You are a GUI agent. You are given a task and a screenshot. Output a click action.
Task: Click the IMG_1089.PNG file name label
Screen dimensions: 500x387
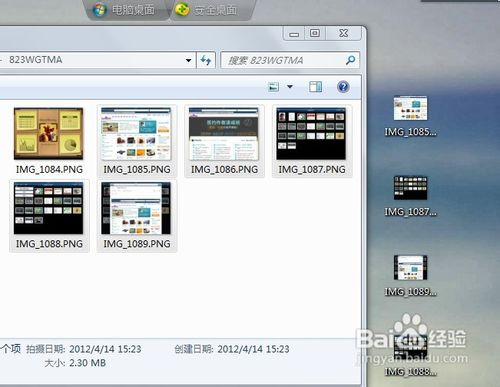(137, 244)
